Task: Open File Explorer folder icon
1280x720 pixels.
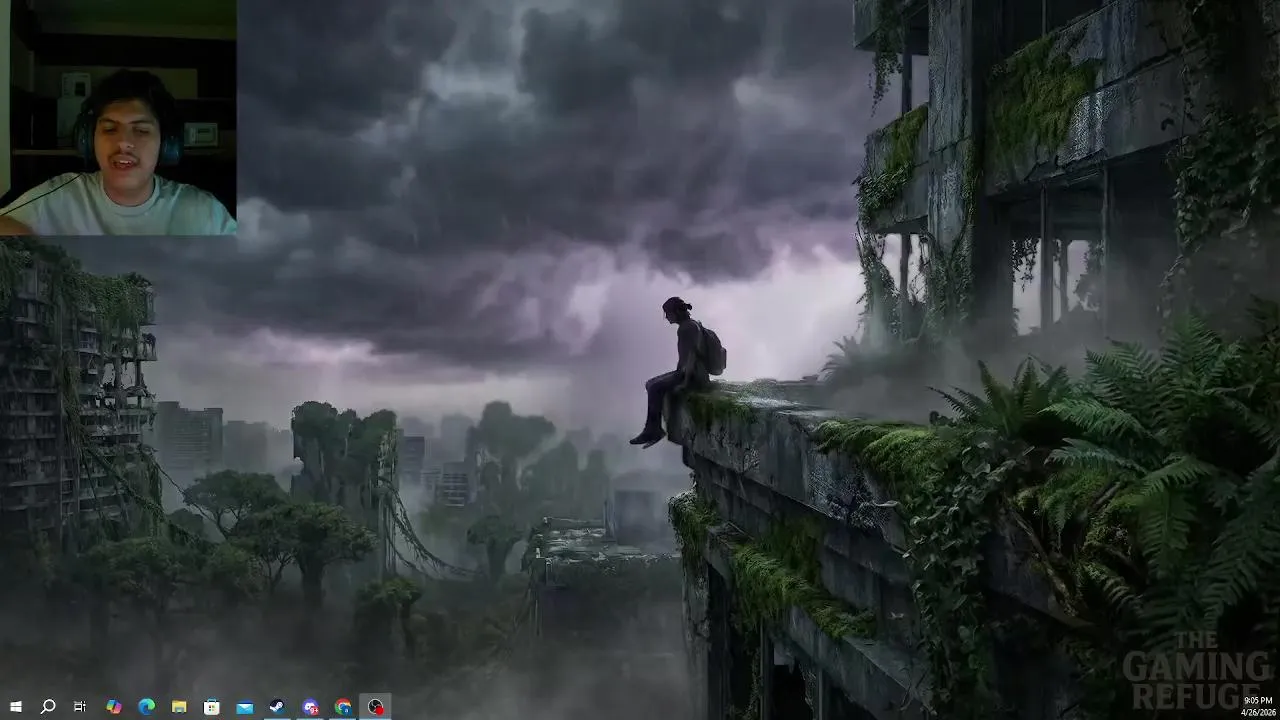Action: click(179, 707)
